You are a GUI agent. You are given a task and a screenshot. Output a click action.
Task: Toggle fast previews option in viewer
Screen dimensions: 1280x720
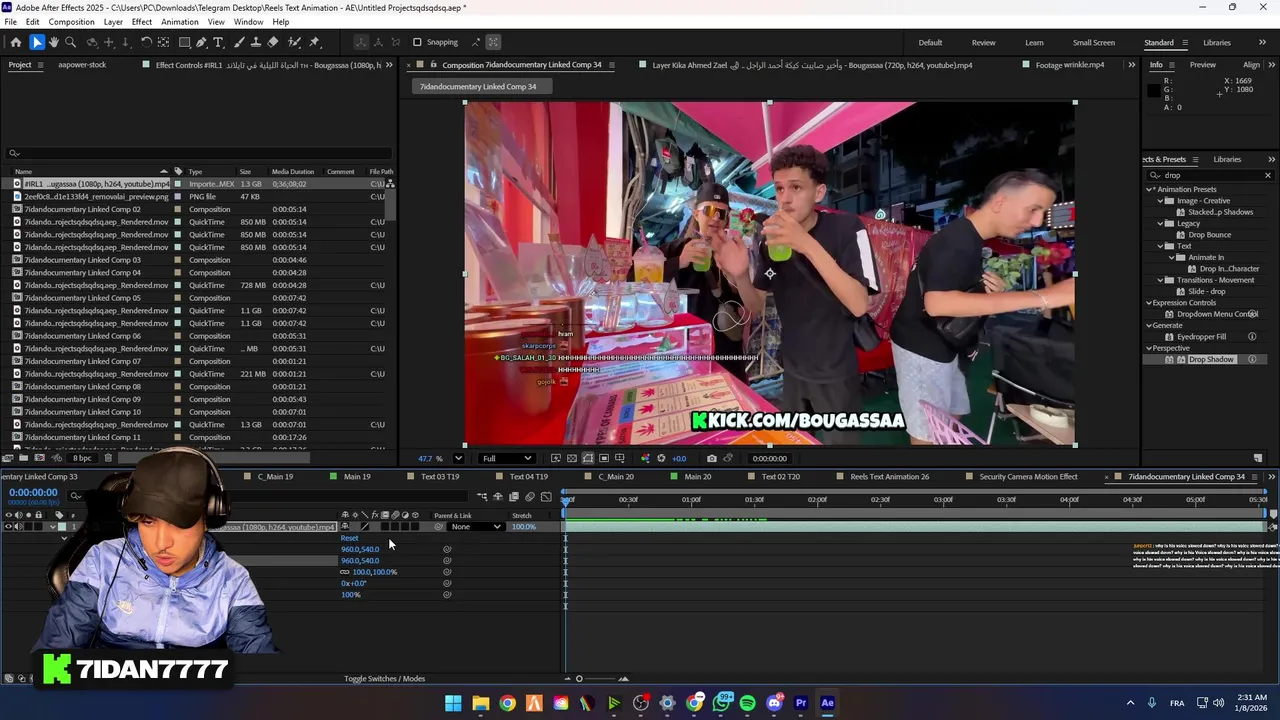pyautogui.click(x=555, y=458)
